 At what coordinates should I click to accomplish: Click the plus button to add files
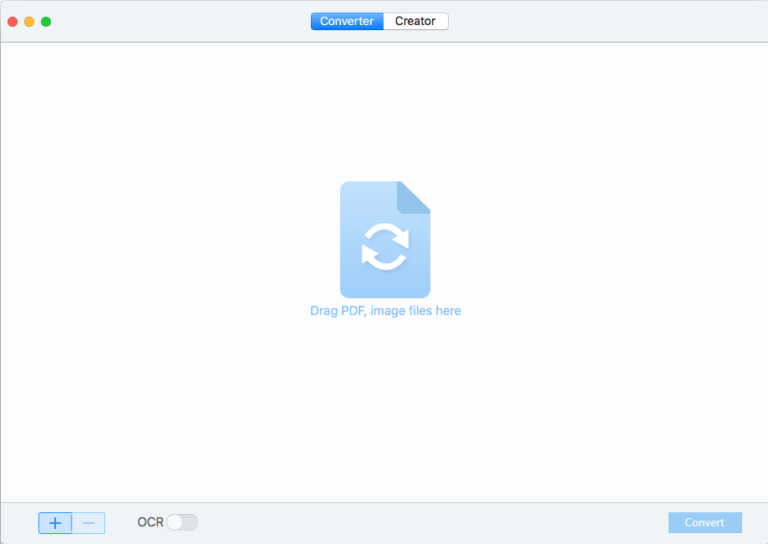point(55,523)
